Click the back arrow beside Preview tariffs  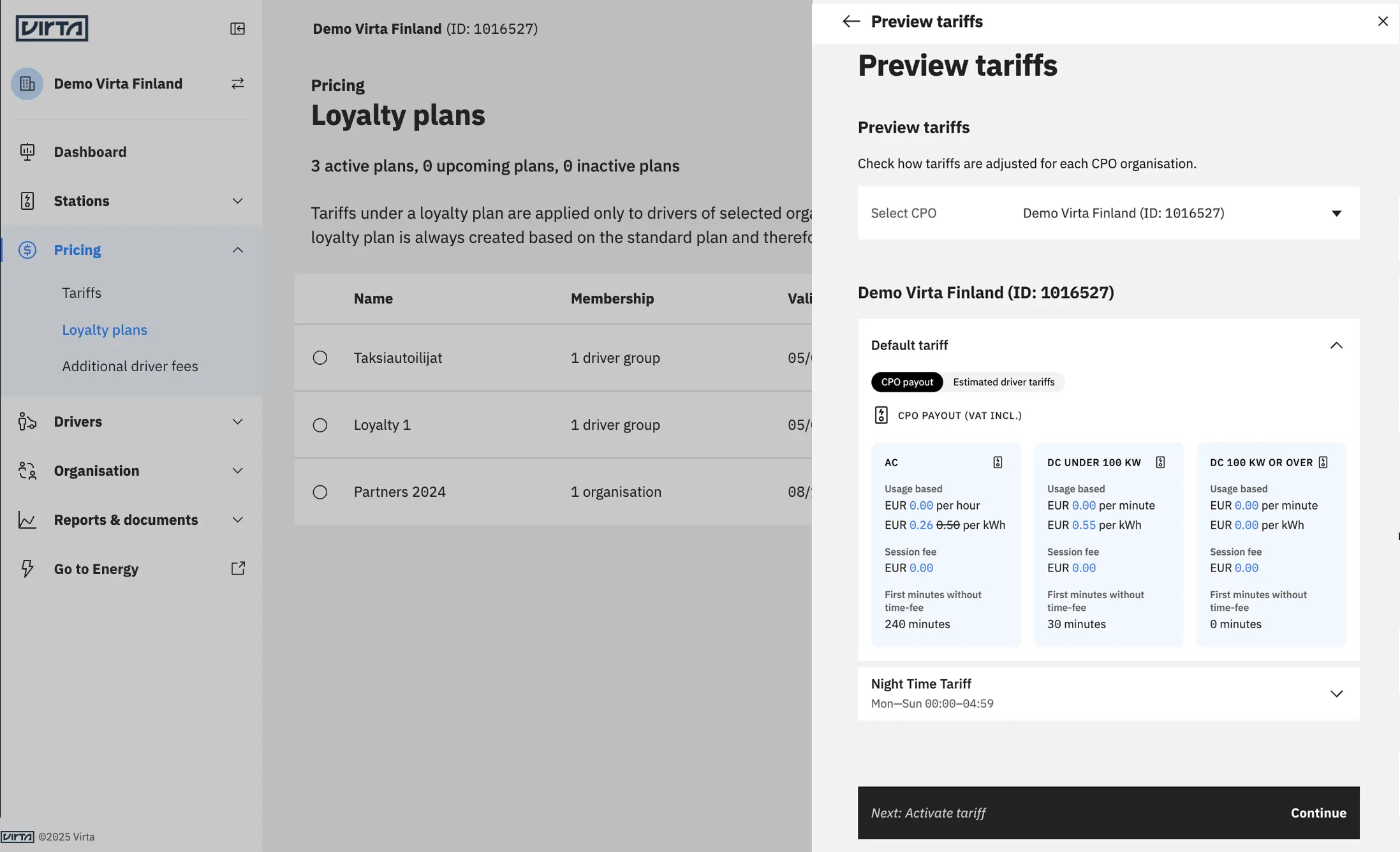point(851,22)
